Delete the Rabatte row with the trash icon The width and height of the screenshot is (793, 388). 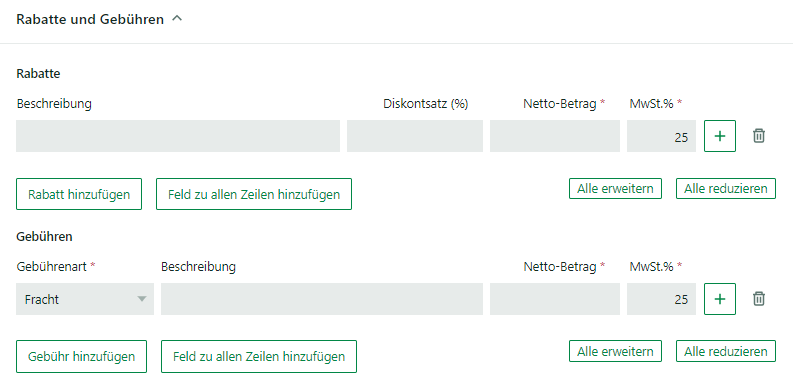[759, 136]
